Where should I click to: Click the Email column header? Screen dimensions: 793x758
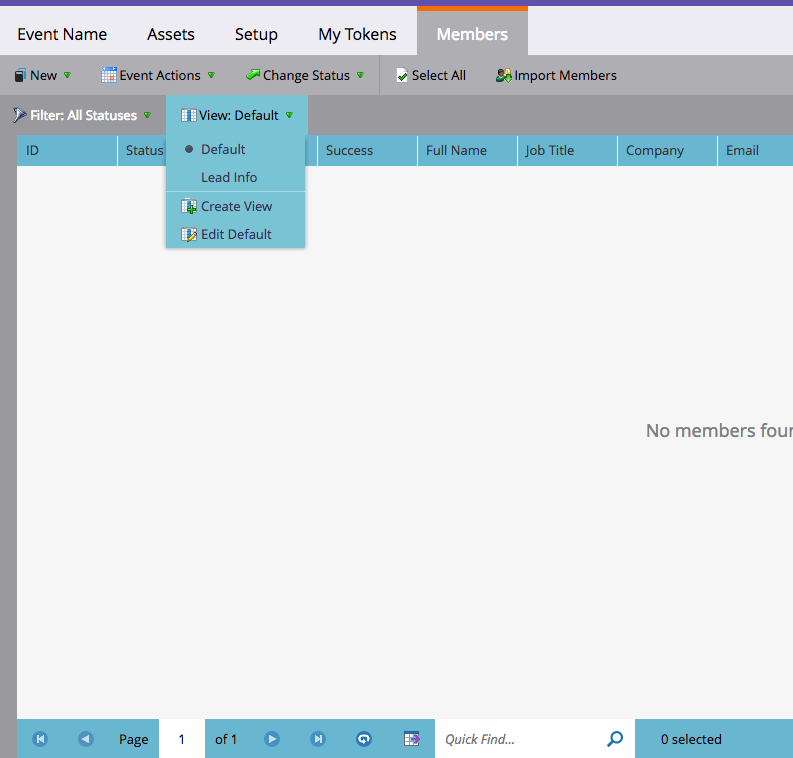pyautogui.click(x=756, y=151)
